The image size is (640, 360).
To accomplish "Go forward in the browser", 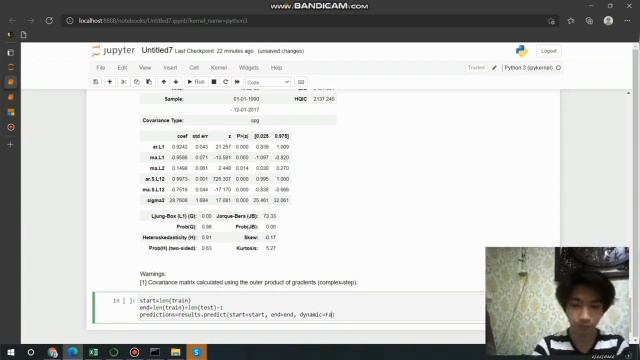I will [31, 20].
